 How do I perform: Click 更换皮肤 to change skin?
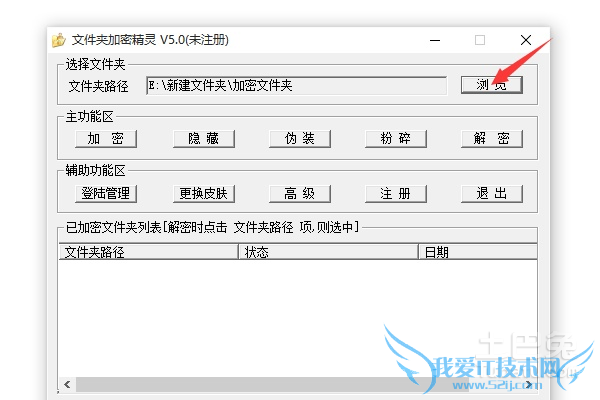tap(204, 194)
